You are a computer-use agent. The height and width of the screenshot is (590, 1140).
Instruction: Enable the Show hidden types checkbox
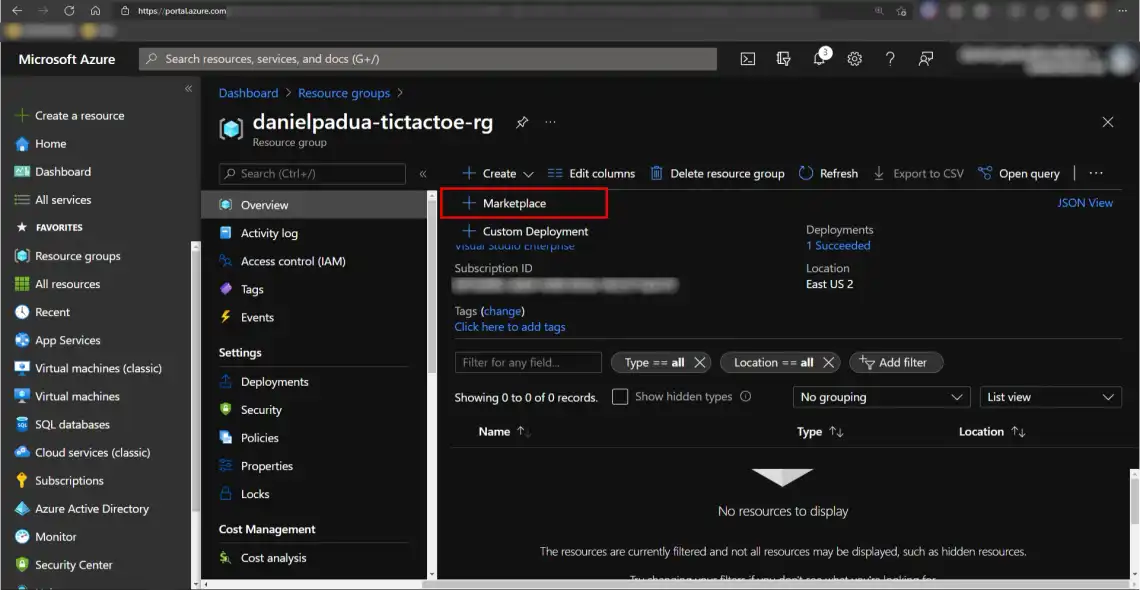coord(620,397)
